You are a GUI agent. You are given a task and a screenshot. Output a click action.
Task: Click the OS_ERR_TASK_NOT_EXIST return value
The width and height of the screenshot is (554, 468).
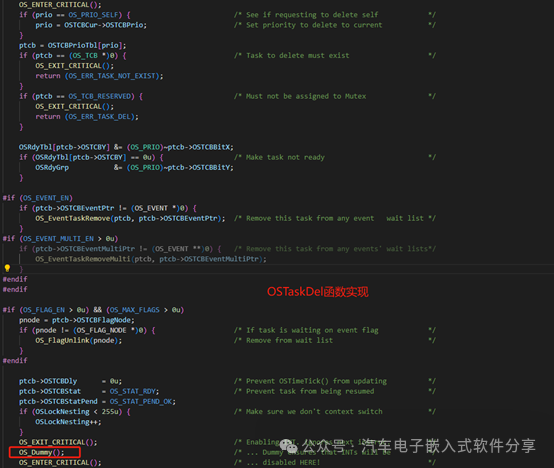(113, 76)
